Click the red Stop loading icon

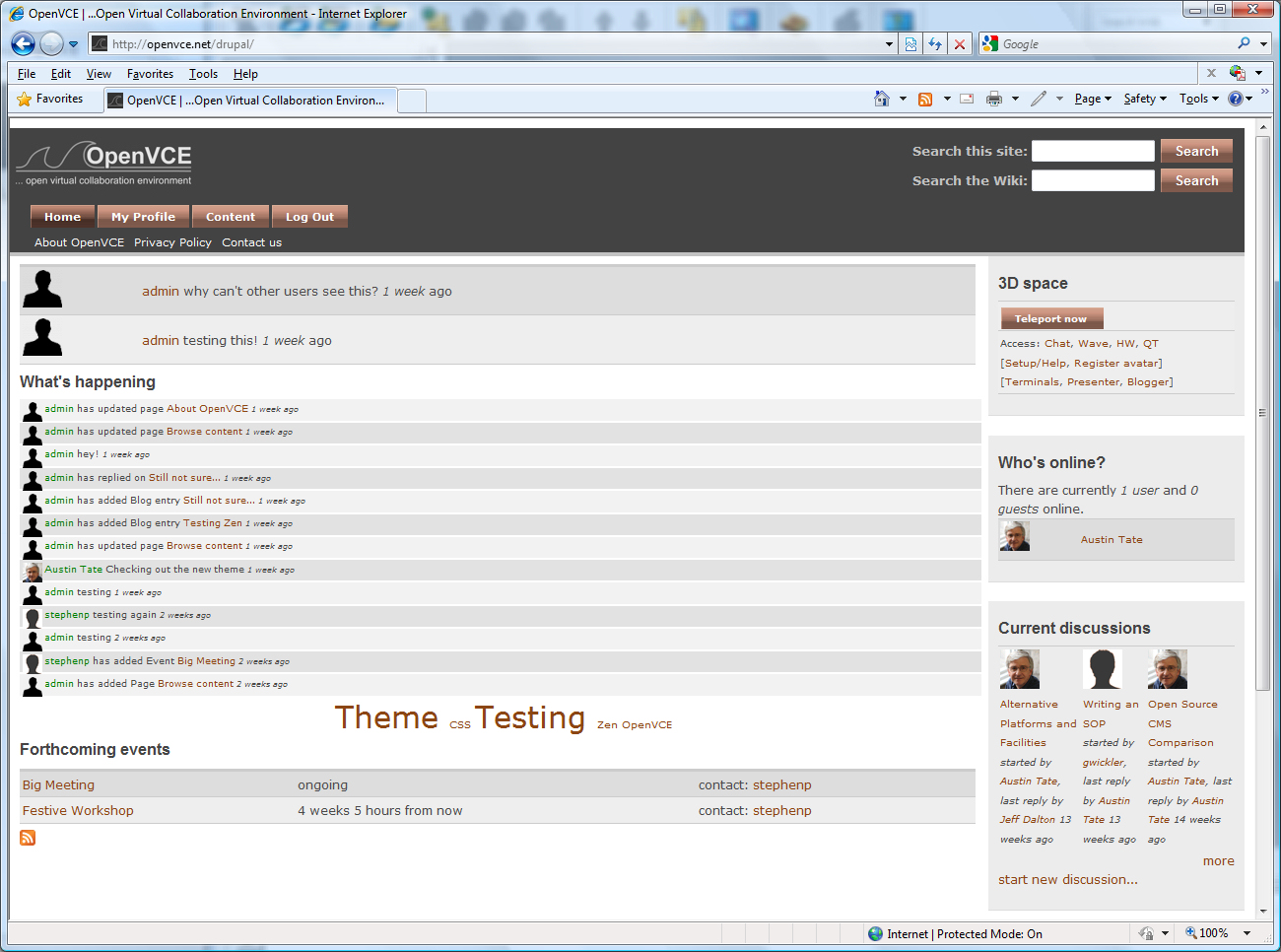959,44
